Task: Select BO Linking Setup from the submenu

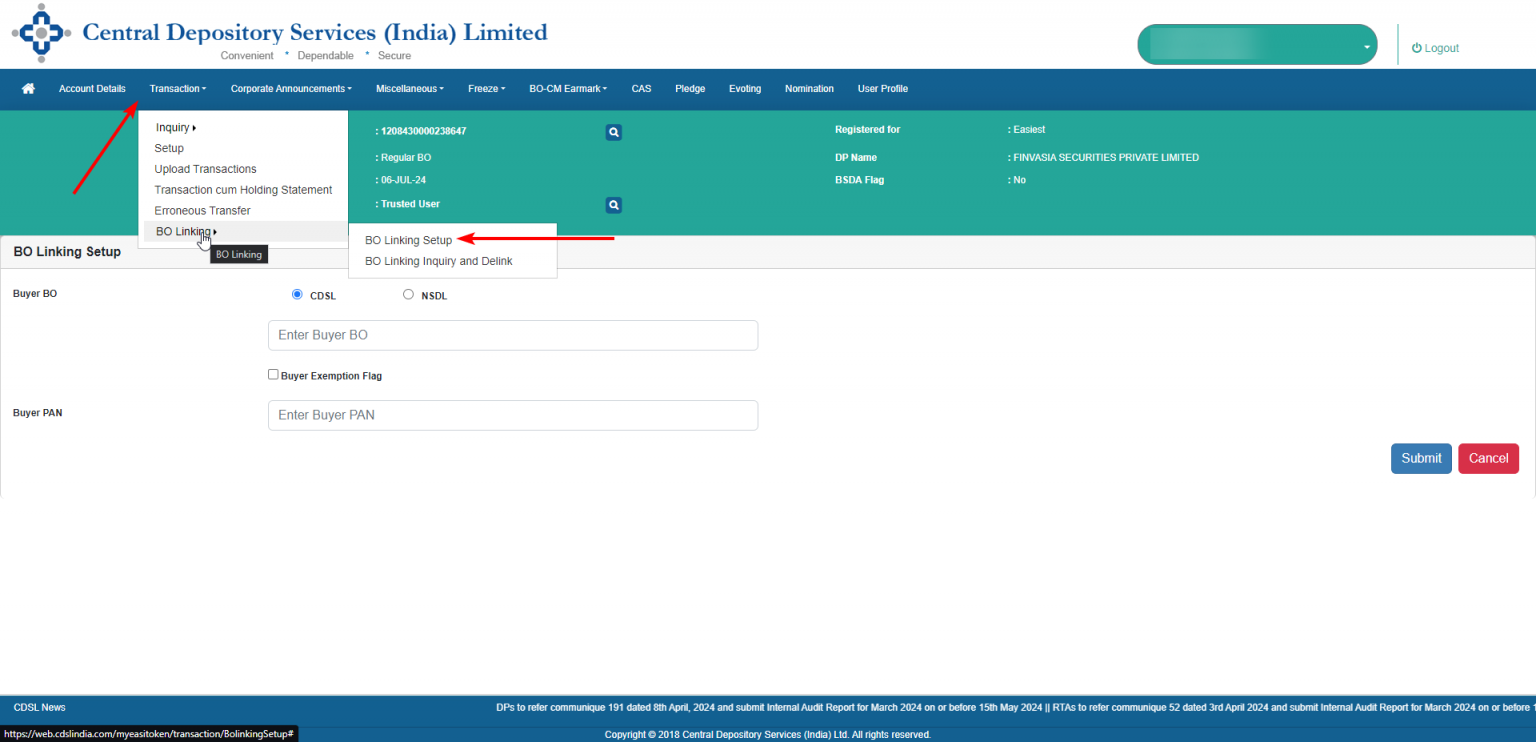Action: 407,240
